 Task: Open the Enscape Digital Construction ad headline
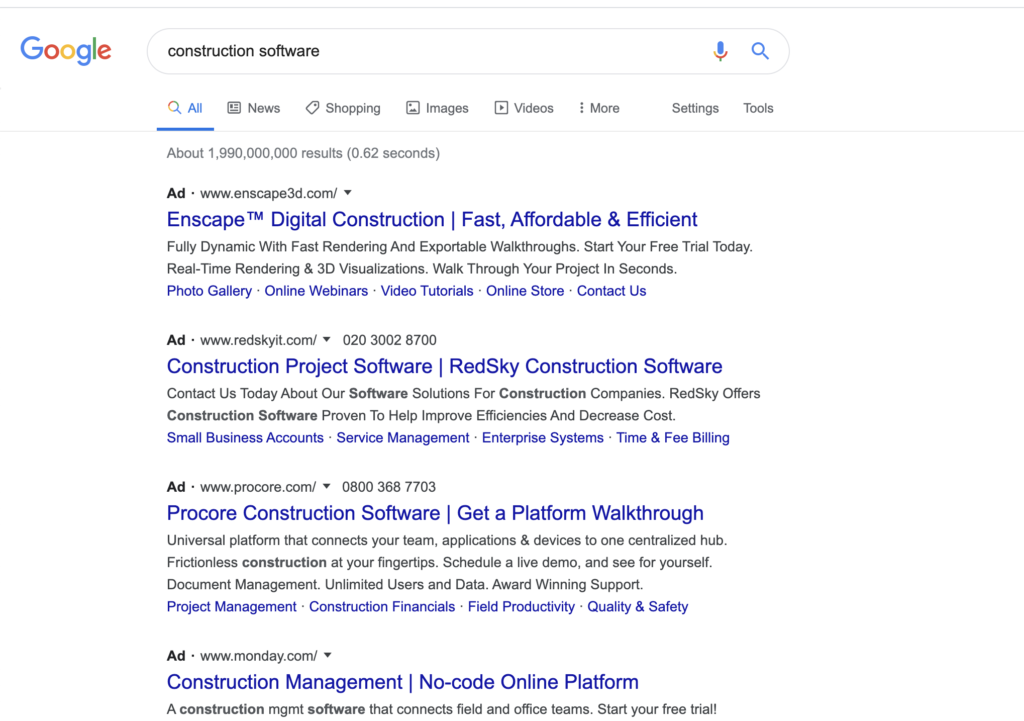(432, 219)
